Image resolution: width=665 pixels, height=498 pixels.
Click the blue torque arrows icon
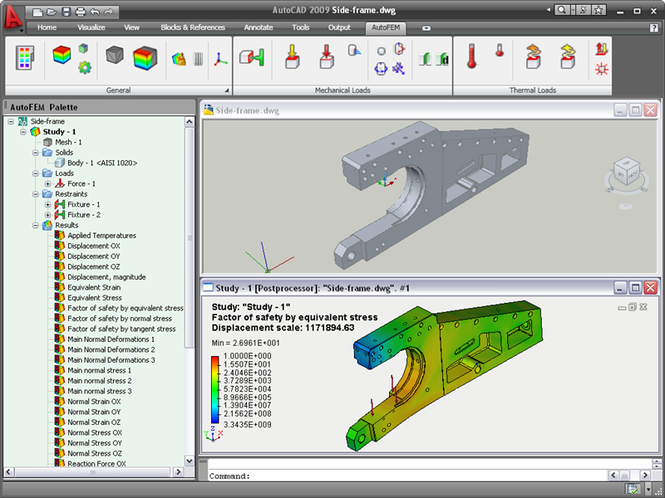[x=381, y=68]
